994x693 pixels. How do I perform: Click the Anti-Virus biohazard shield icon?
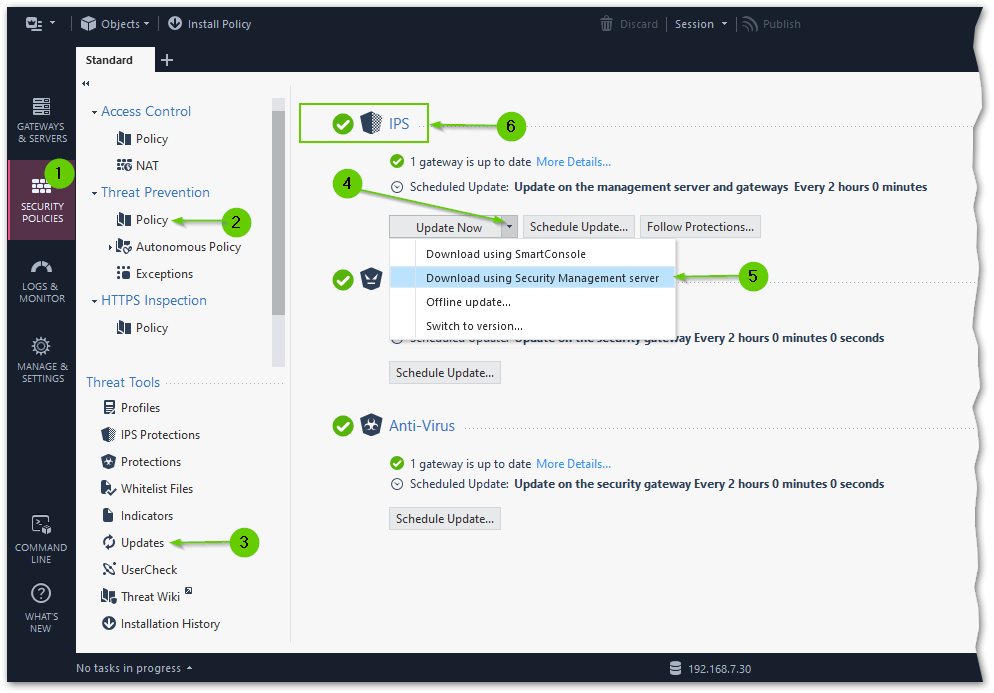pyautogui.click(x=371, y=425)
